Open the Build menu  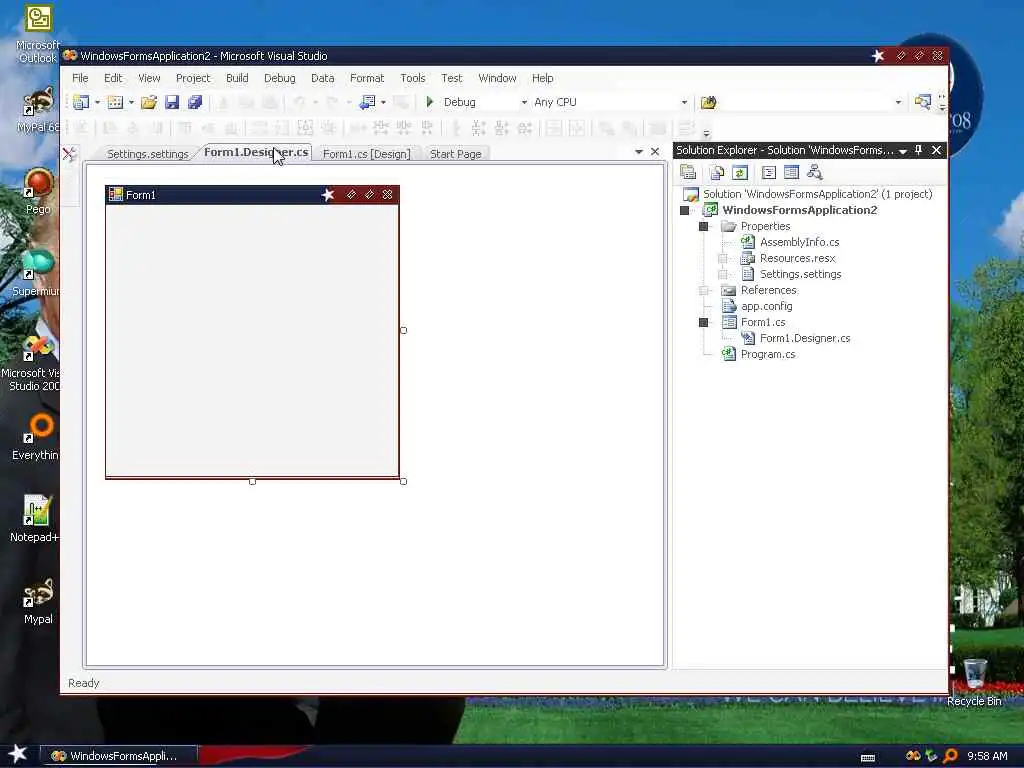coord(237,78)
